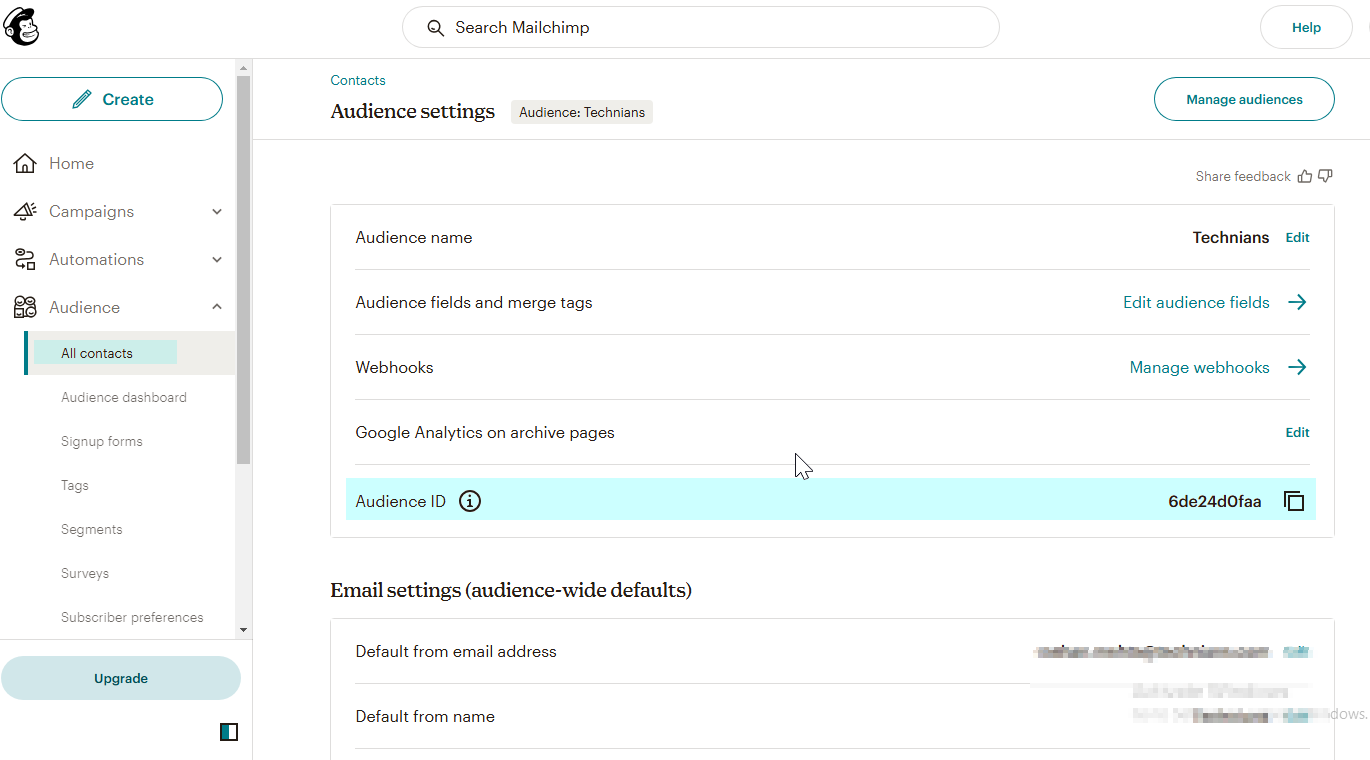Click the Help button

(1306, 27)
